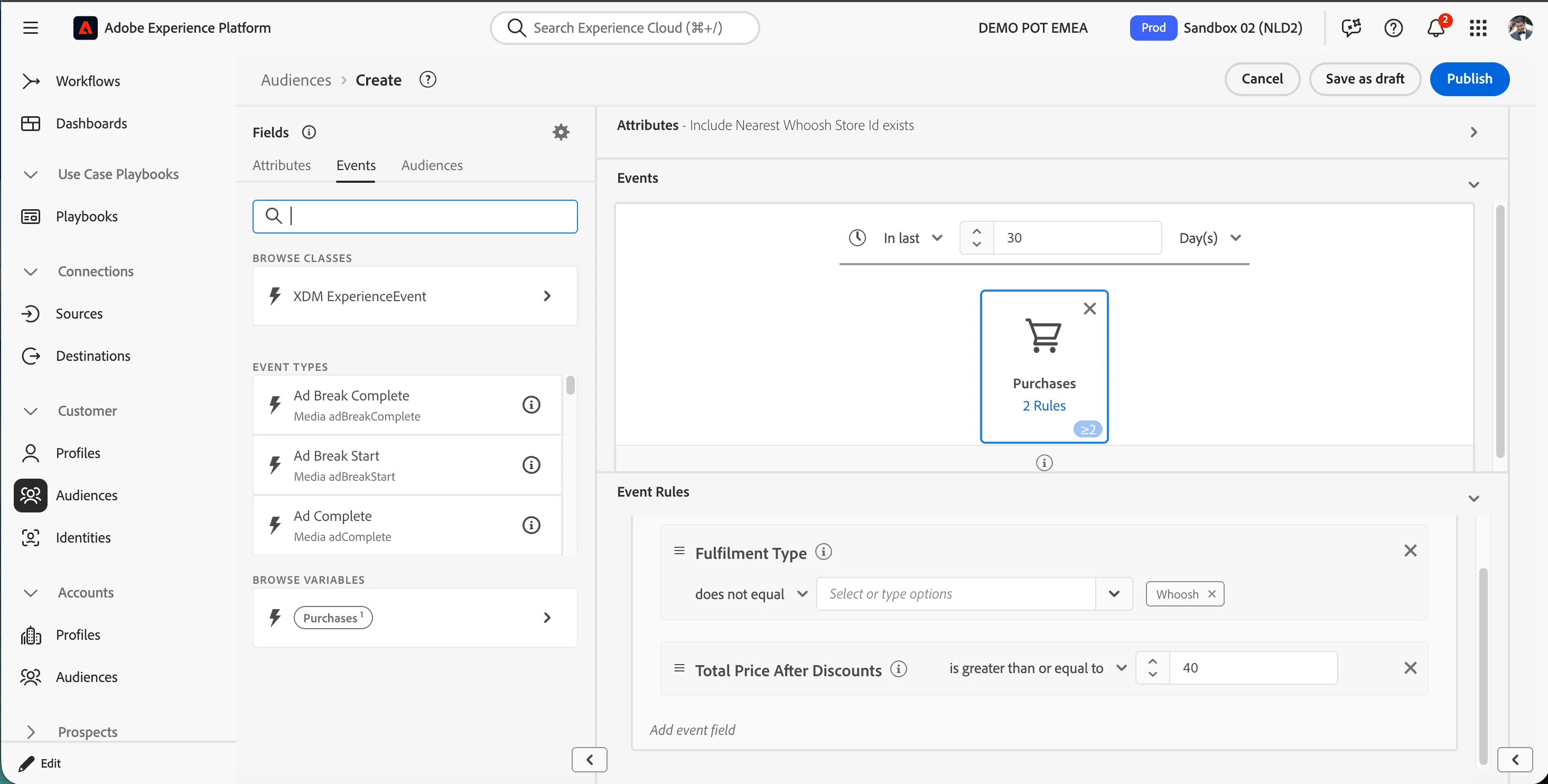The width and height of the screenshot is (1548, 784).
Task: Open the hamburger navigation menu
Action: [x=31, y=27]
